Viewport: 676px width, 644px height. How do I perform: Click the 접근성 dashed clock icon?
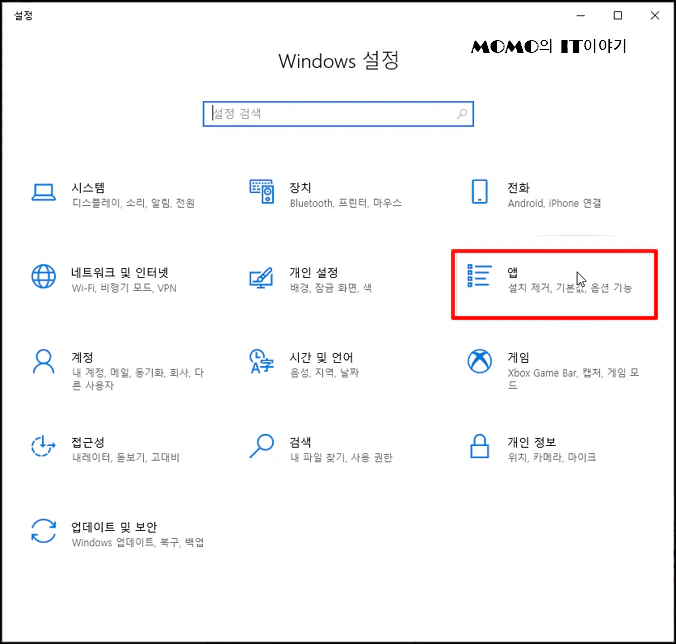43,446
